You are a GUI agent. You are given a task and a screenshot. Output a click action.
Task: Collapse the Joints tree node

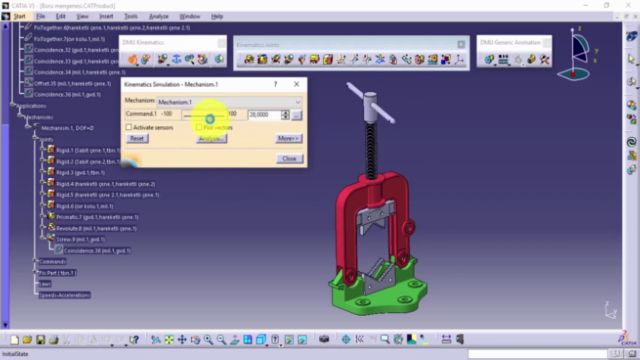pos(35,139)
